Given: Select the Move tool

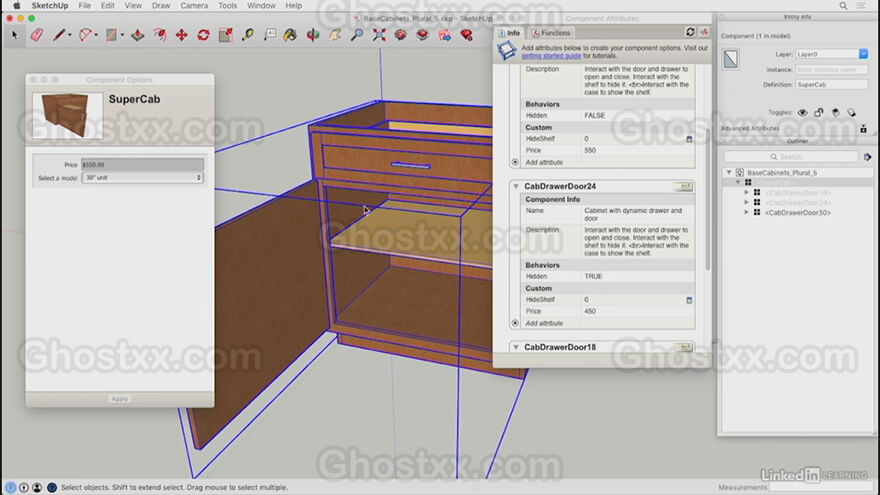Looking at the screenshot, I should (182, 35).
